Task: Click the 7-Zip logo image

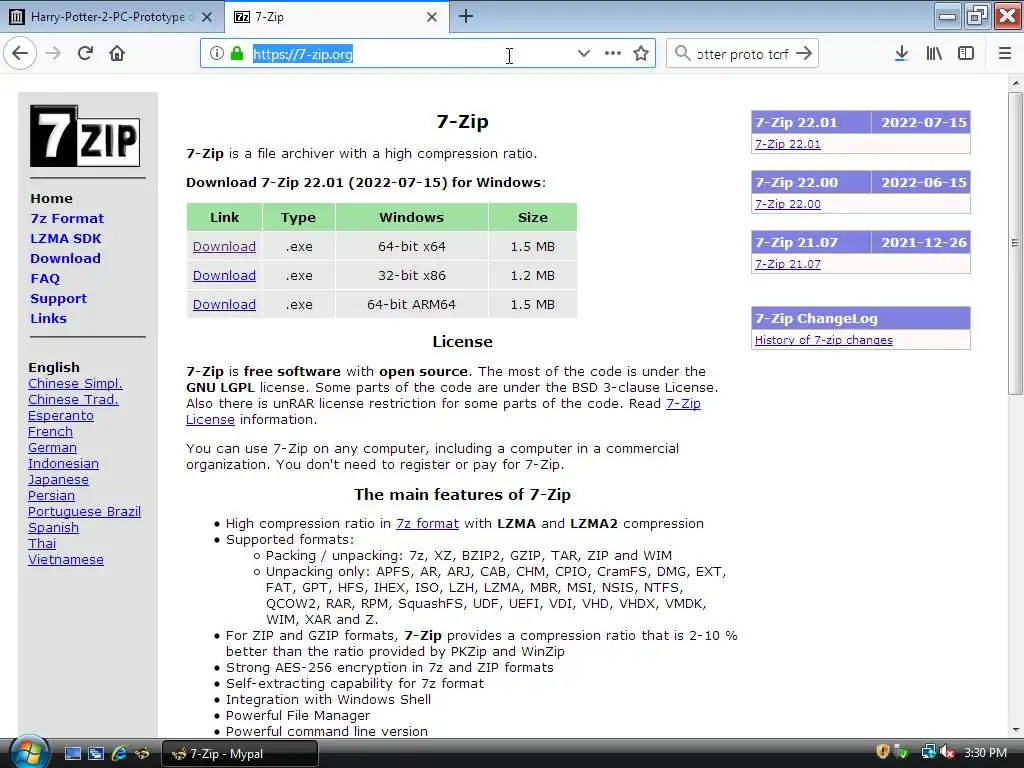Action: (85, 136)
